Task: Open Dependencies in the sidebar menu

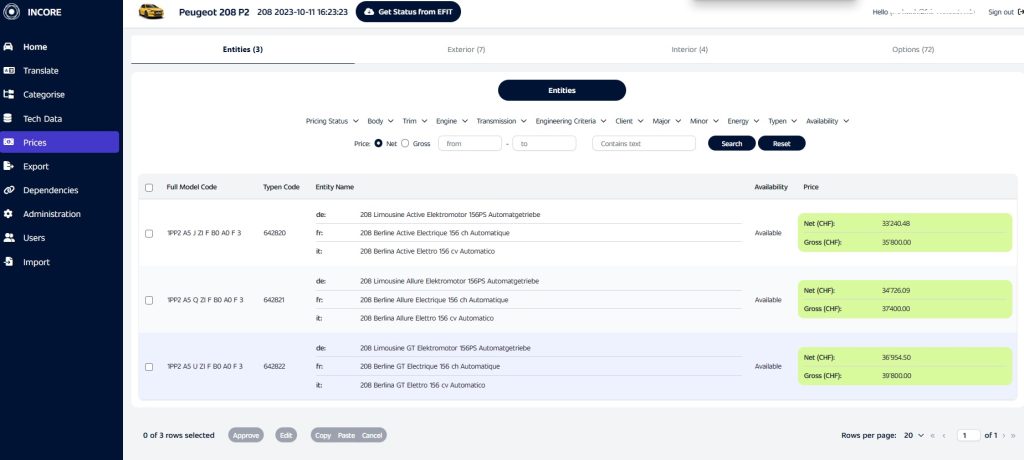Action: tap(50, 190)
